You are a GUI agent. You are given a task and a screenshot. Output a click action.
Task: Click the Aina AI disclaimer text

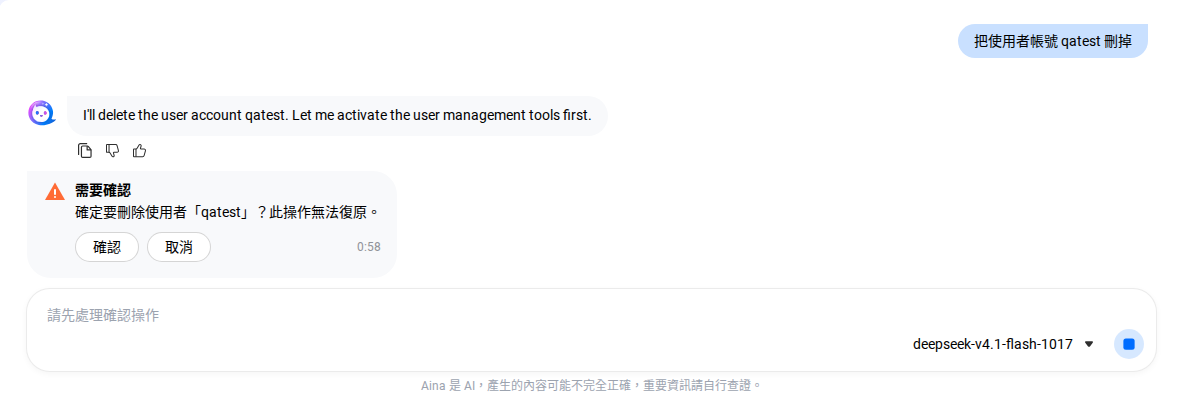coord(591,386)
